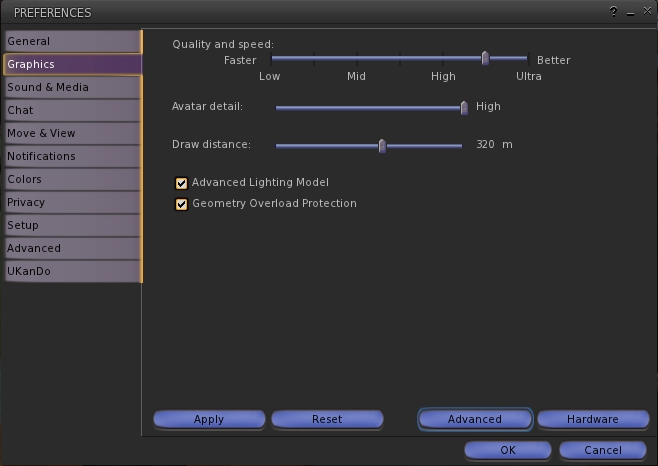
Task: Select the UKanDo tab
Action: pyautogui.click(x=72, y=271)
